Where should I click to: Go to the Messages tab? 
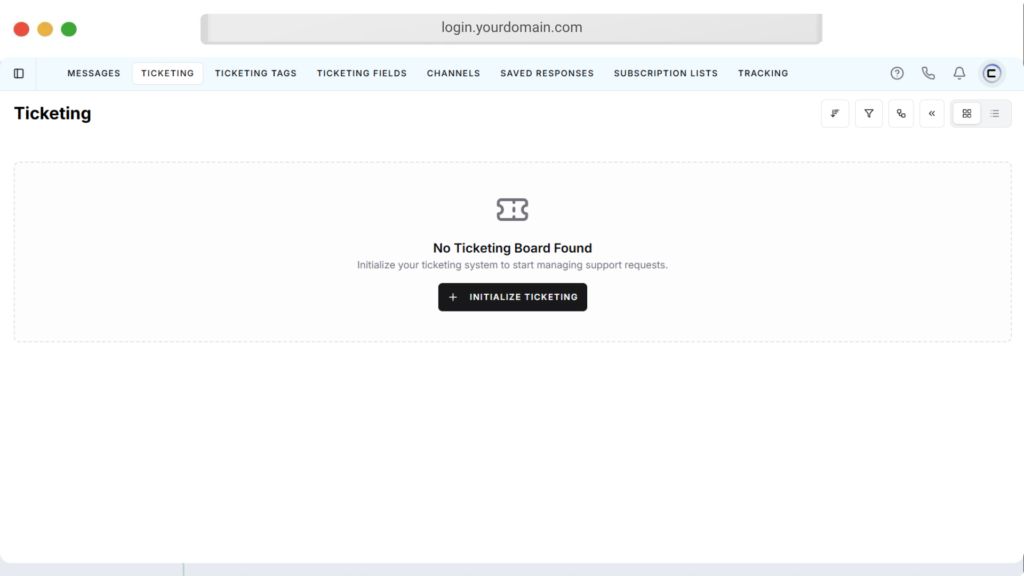pyautogui.click(x=94, y=73)
